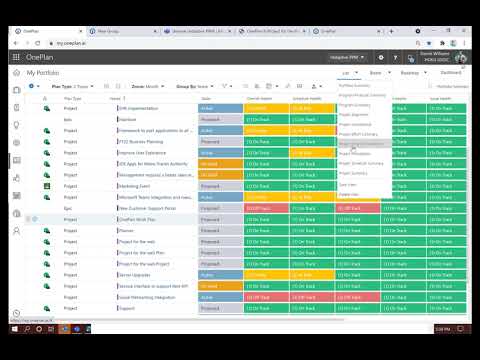The height and width of the screenshot is (360, 480).
Task: Open the user avatar in the header
Action: click(461, 57)
